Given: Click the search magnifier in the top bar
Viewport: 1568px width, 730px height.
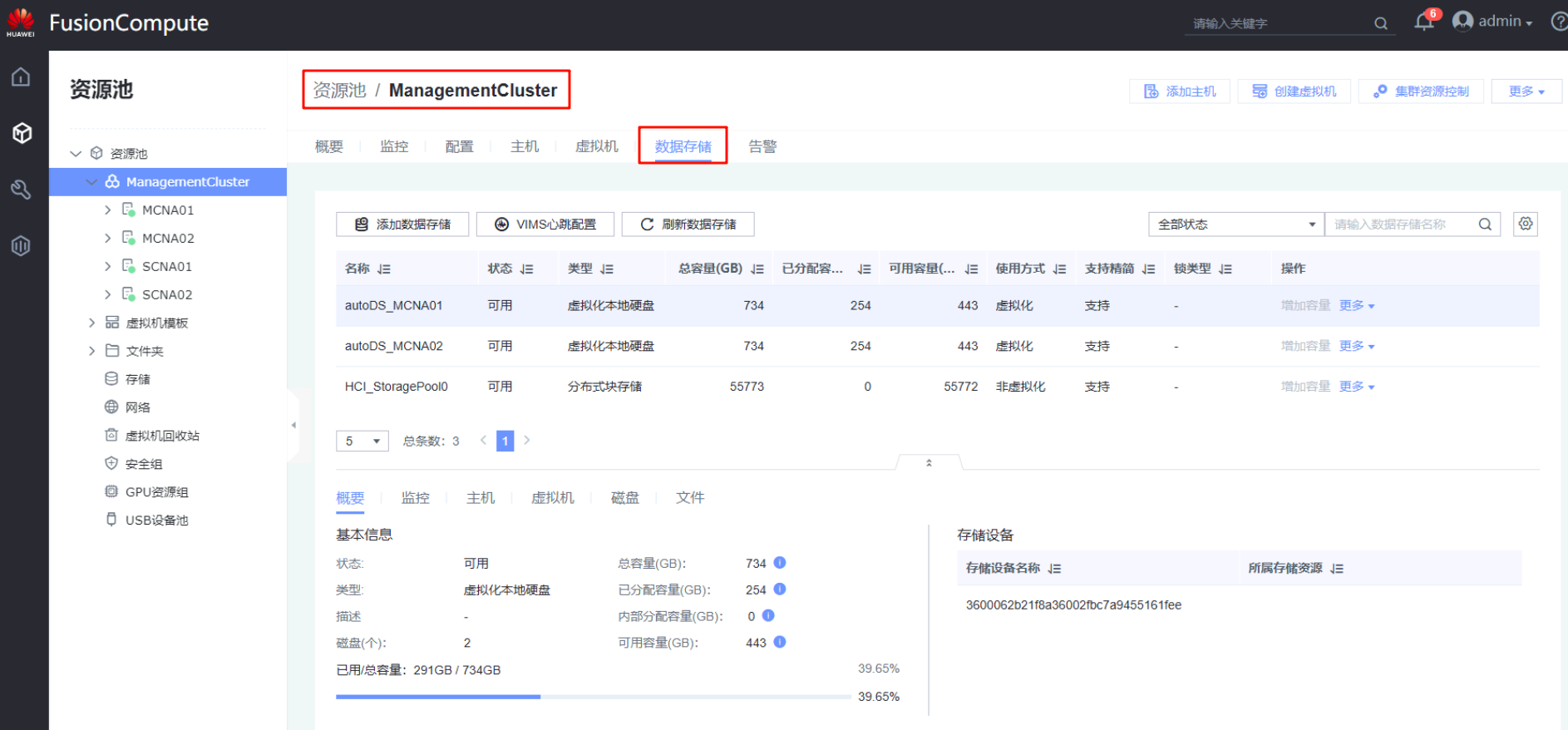Looking at the screenshot, I should 1380,23.
